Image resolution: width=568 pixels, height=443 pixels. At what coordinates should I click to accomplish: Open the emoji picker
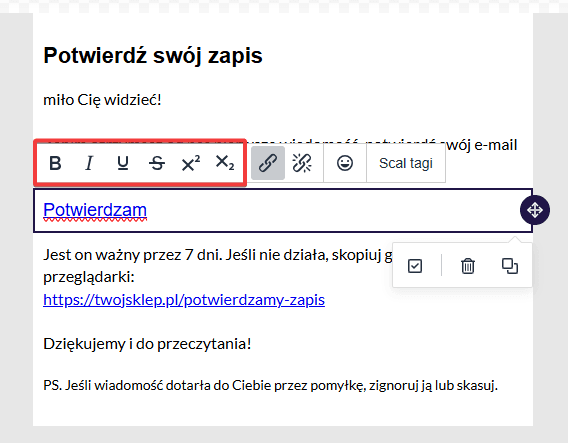tap(345, 163)
